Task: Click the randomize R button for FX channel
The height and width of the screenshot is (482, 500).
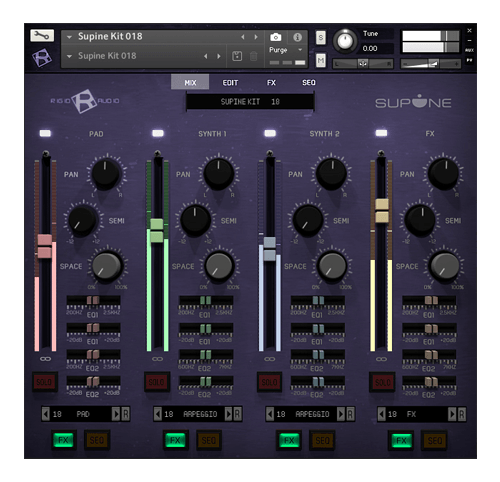Action: click(x=461, y=414)
